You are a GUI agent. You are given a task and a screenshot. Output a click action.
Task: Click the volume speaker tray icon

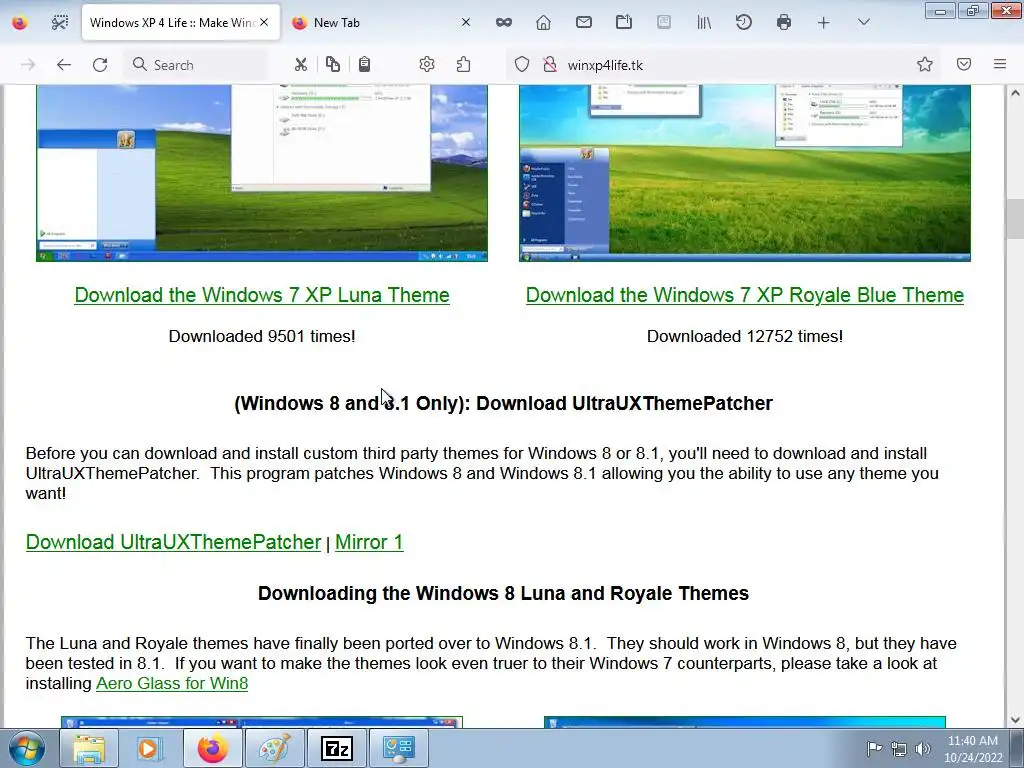tap(922, 748)
